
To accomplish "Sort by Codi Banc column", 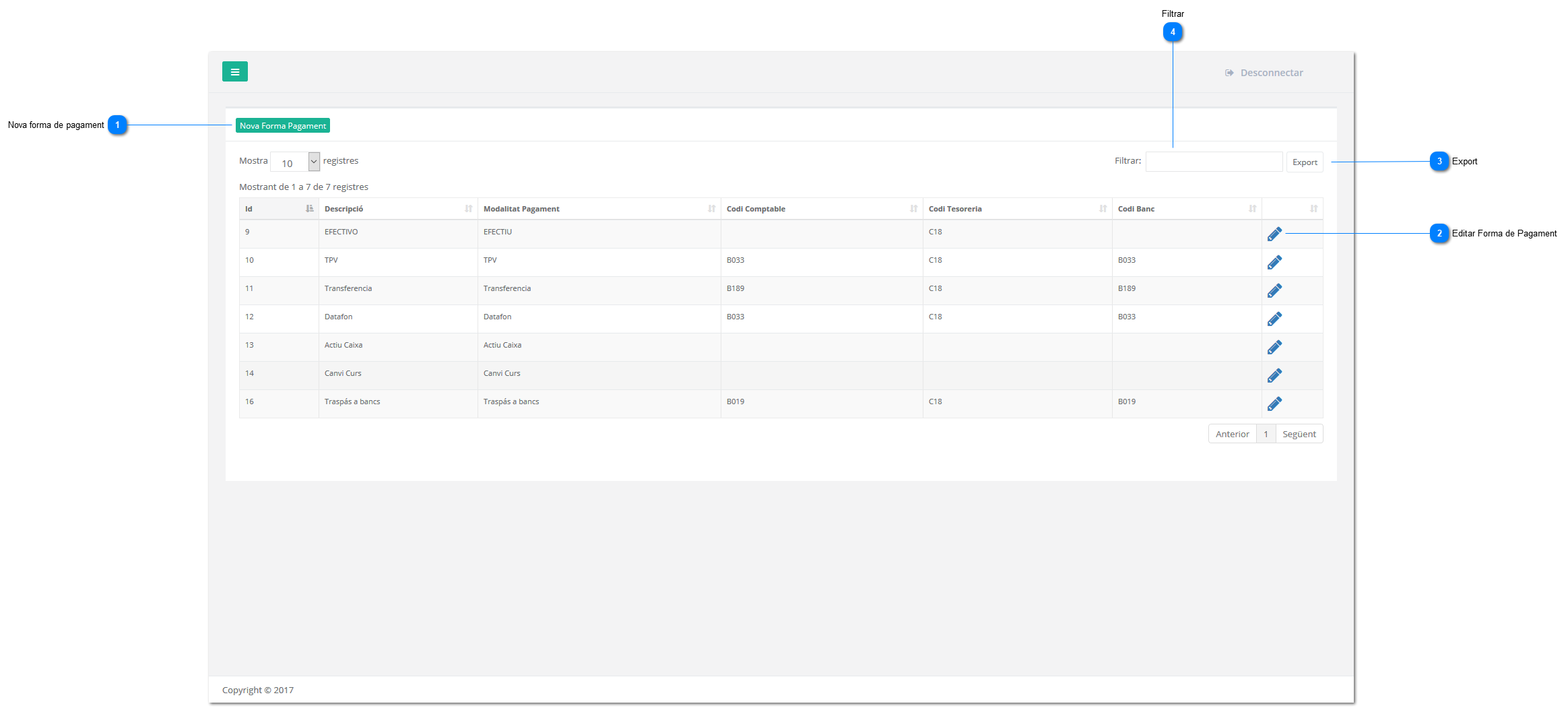I will tap(1186, 209).
